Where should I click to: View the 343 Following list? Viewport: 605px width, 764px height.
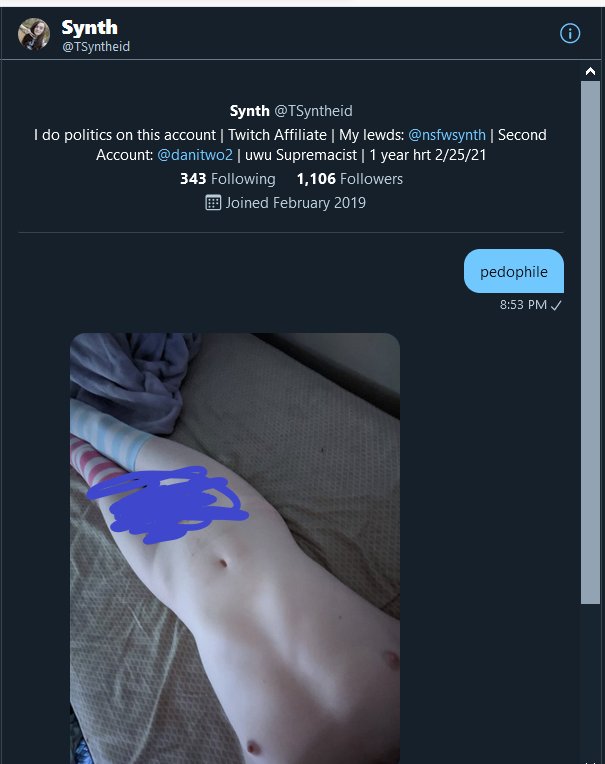[x=227, y=179]
